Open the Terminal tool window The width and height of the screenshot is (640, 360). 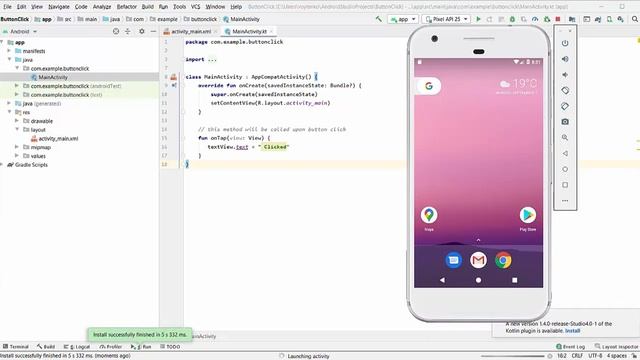[16, 347]
